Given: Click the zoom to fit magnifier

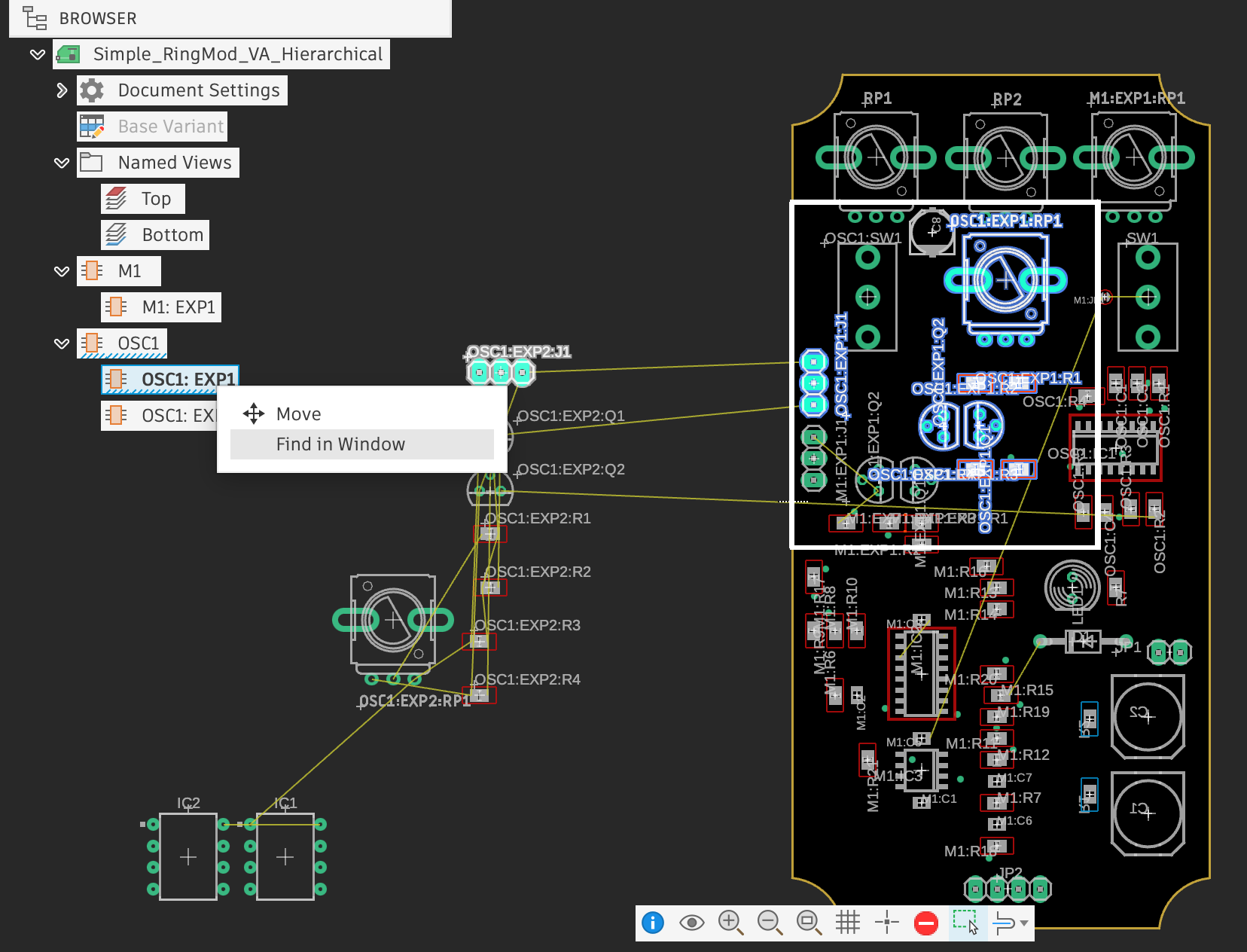Looking at the screenshot, I should [x=809, y=922].
